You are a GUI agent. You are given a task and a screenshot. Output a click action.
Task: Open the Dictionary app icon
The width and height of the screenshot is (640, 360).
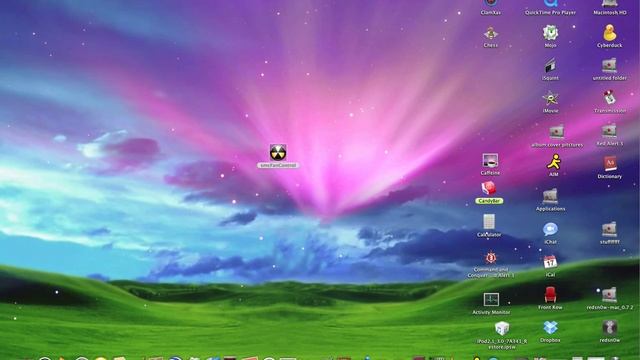click(x=610, y=164)
